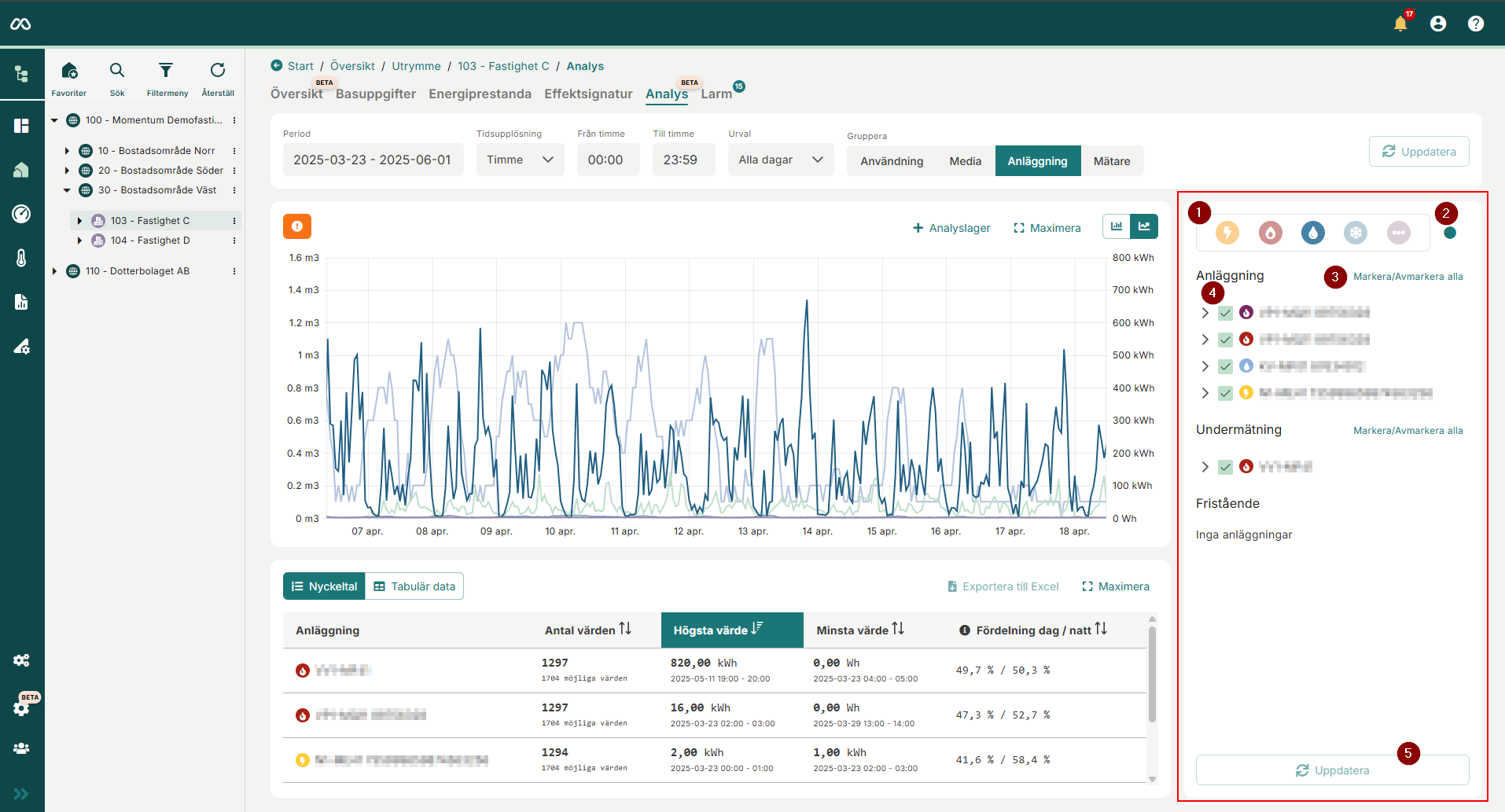Toggle the Undermätning item checkbox
1505x812 pixels.
[1225, 467]
